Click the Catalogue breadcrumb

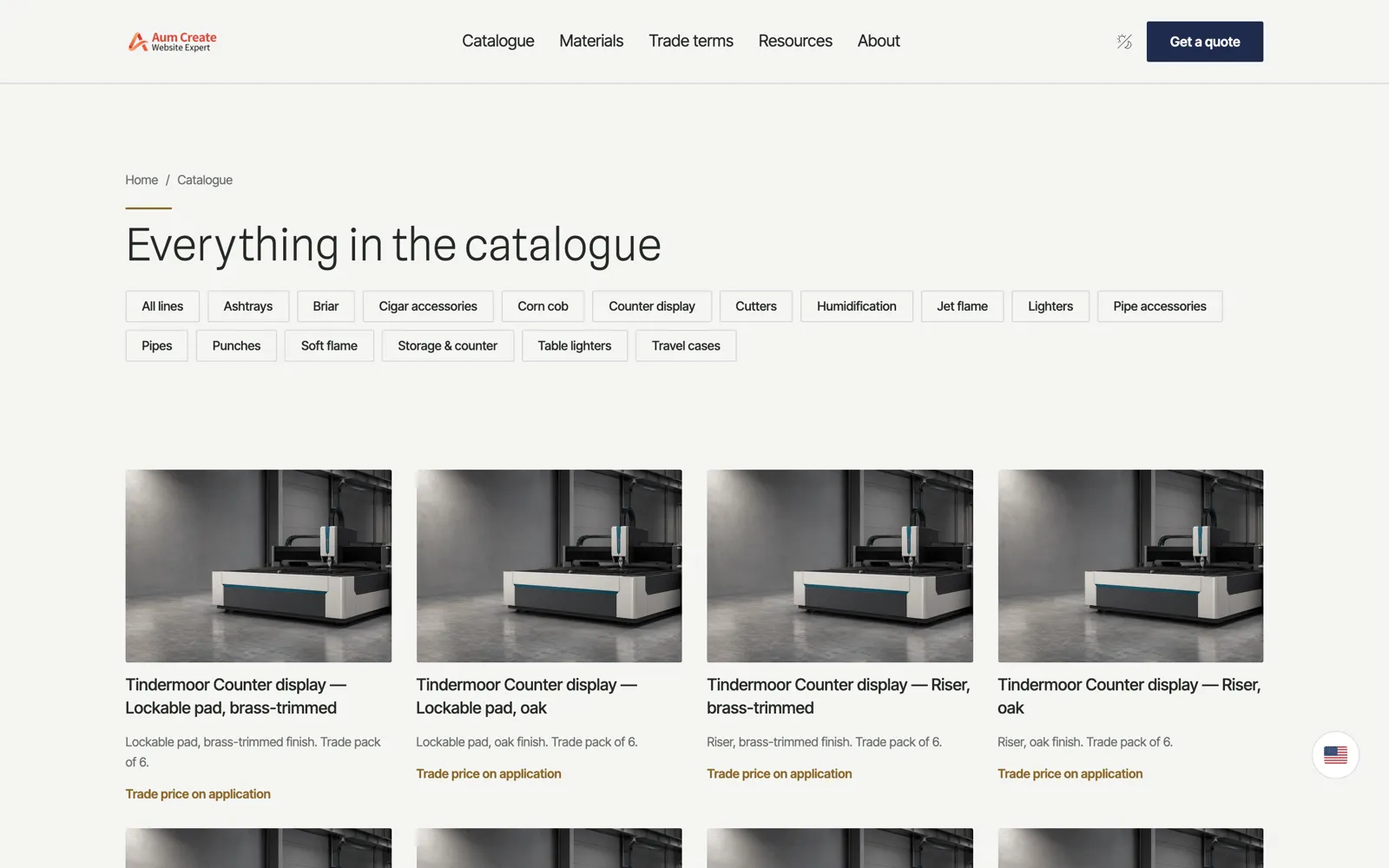[x=205, y=180]
